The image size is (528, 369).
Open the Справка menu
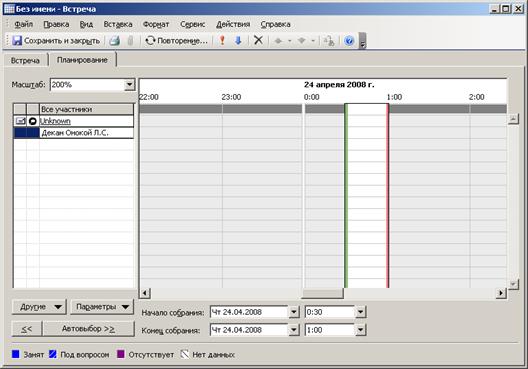click(x=275, y=24)
